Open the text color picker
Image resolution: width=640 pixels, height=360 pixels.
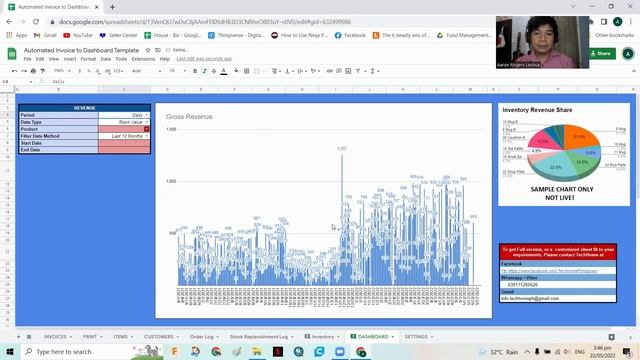click(x=224, y=71)
